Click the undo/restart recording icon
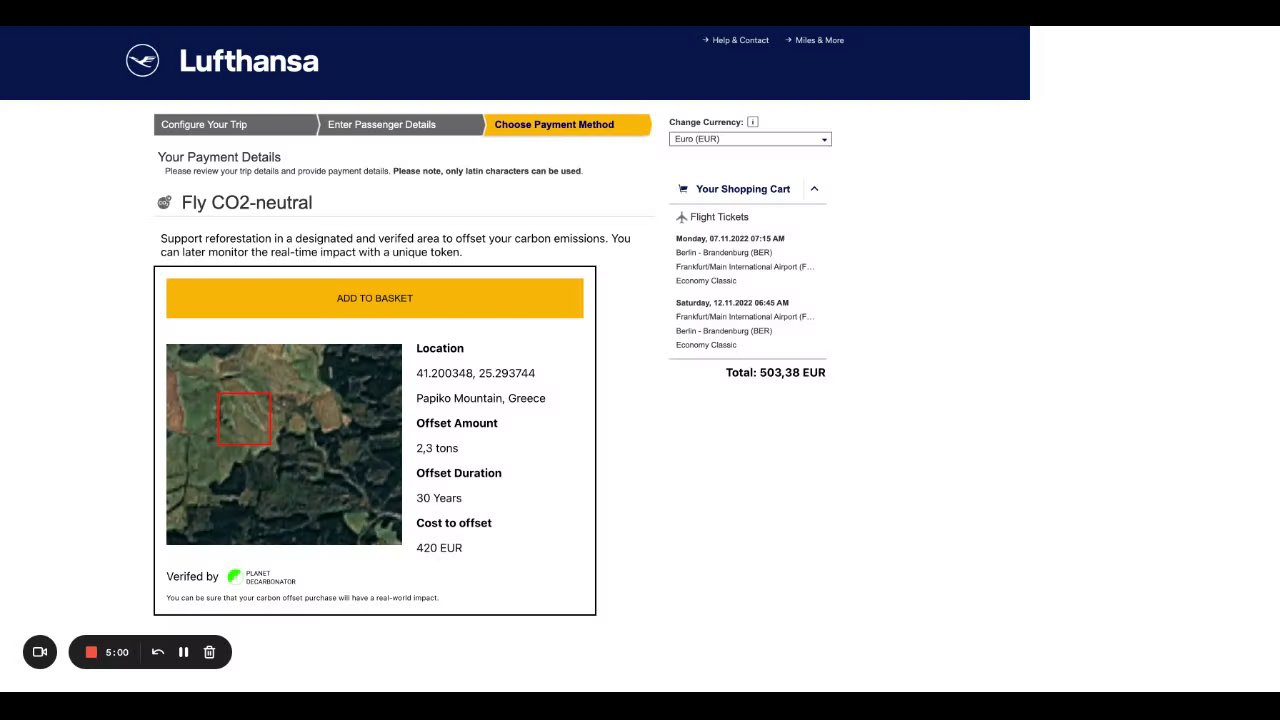Image resolution: width=1280 pixels, height=720 pixels. coord(158,652)
